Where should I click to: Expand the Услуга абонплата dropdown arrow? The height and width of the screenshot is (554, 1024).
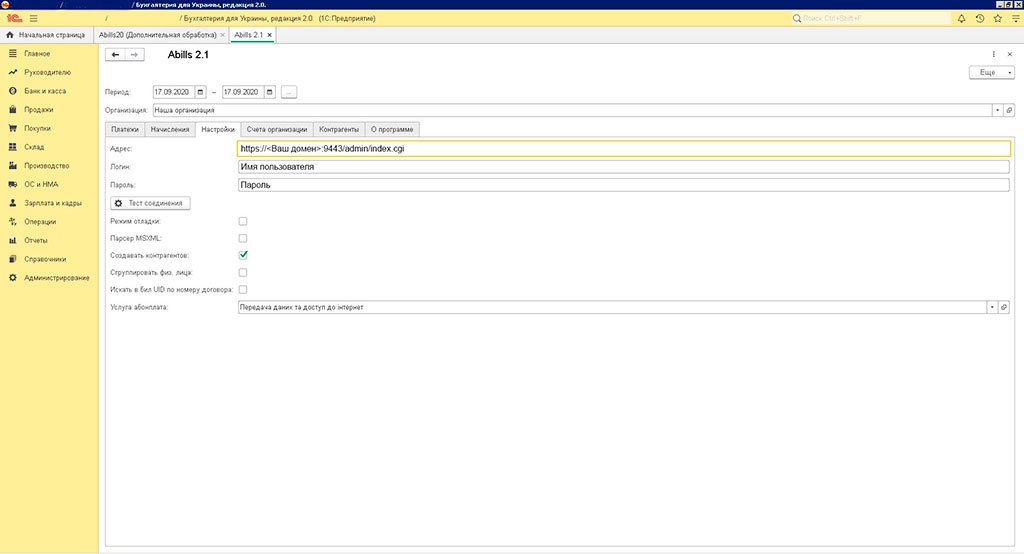[x=992, y=307]
